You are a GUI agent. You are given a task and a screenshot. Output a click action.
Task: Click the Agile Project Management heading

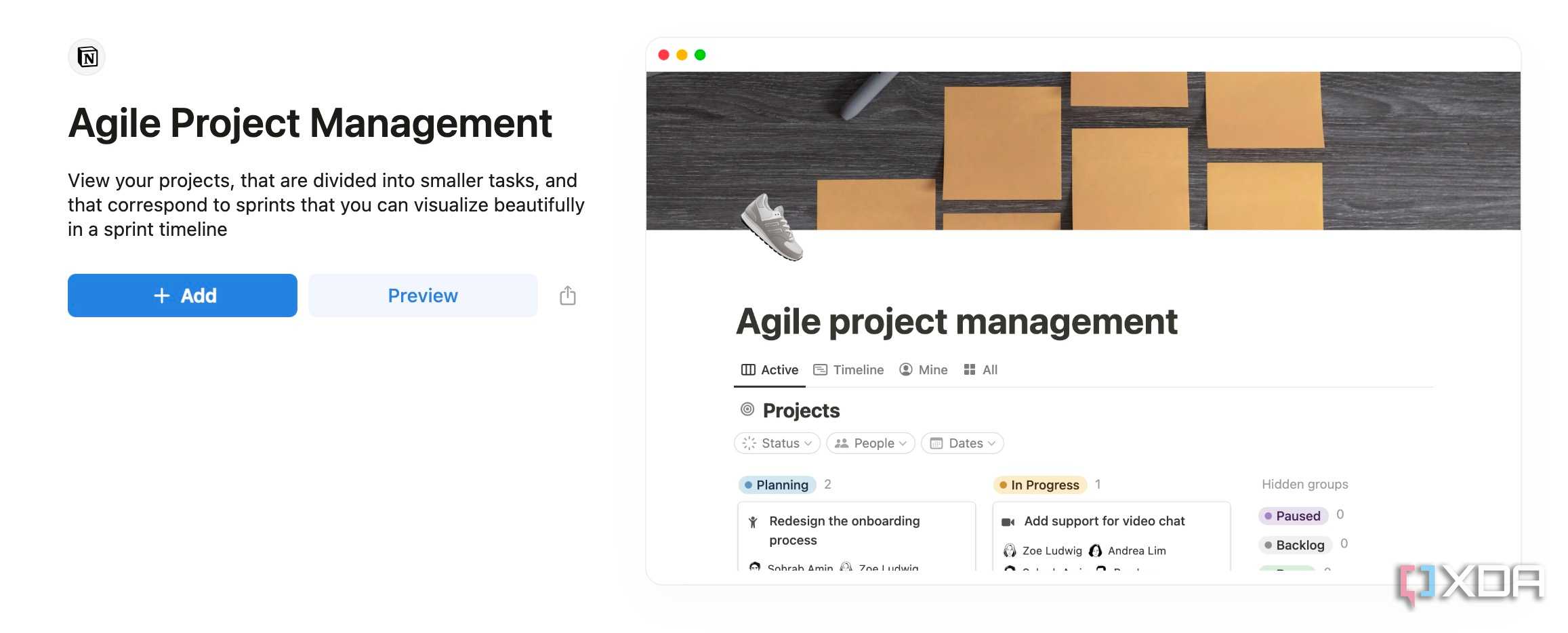pyautogui.click(x=310, y=123)
